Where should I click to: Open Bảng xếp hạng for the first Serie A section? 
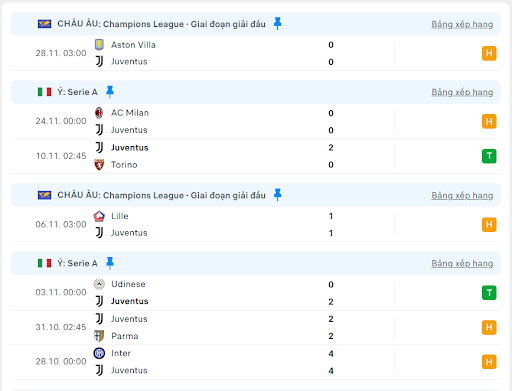point(462,92)
